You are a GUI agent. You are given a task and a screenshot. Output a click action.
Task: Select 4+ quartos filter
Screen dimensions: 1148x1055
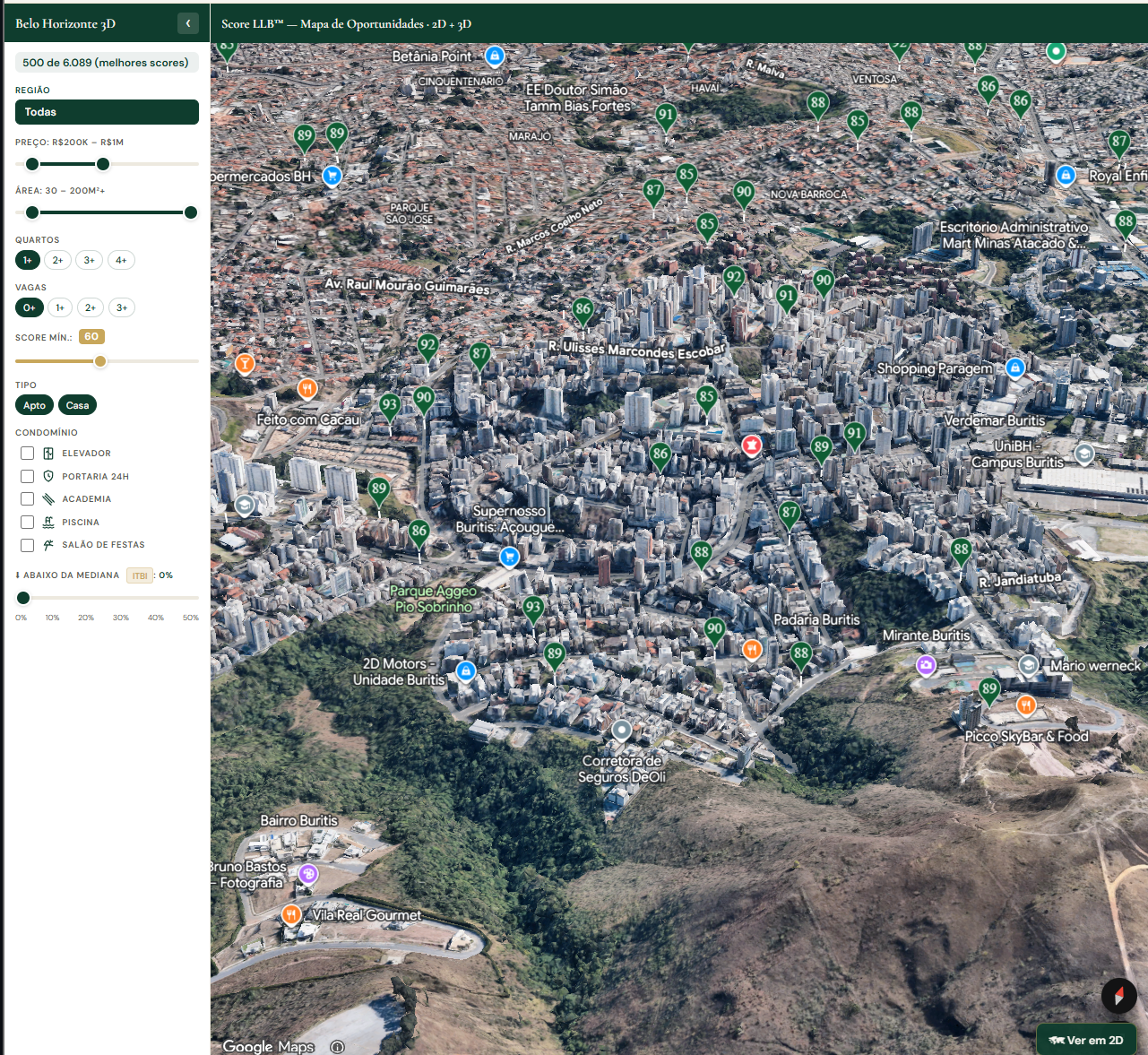pyautogui.click(x=121, y=260)
